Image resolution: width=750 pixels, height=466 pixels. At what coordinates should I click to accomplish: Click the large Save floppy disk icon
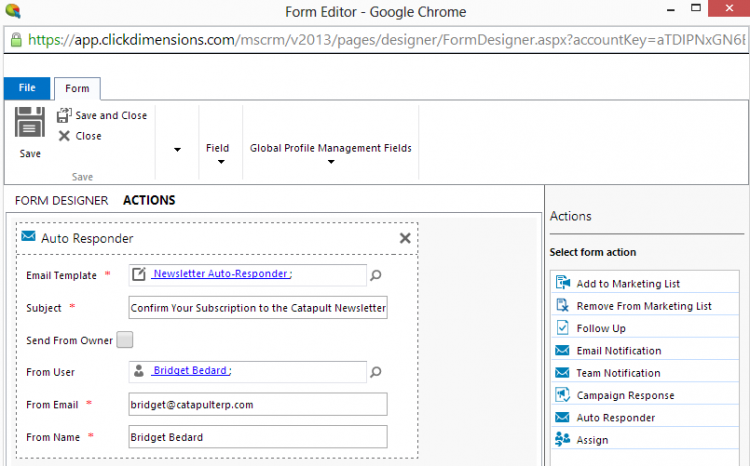point(30,122)
